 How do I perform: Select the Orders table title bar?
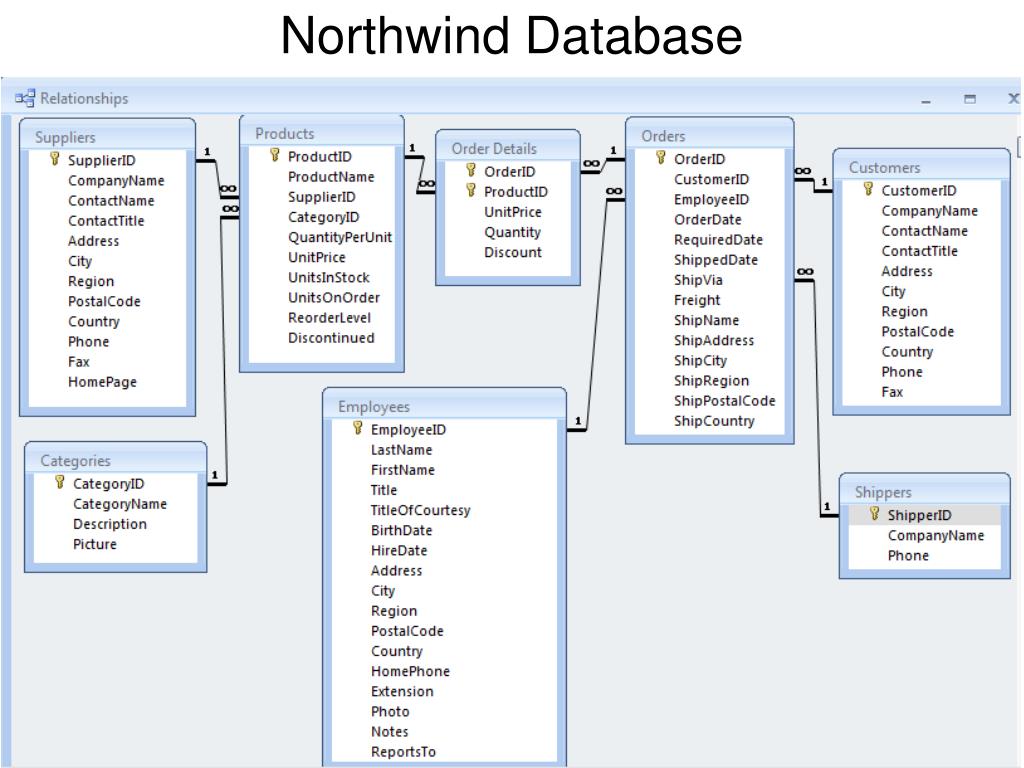point(710,136)
